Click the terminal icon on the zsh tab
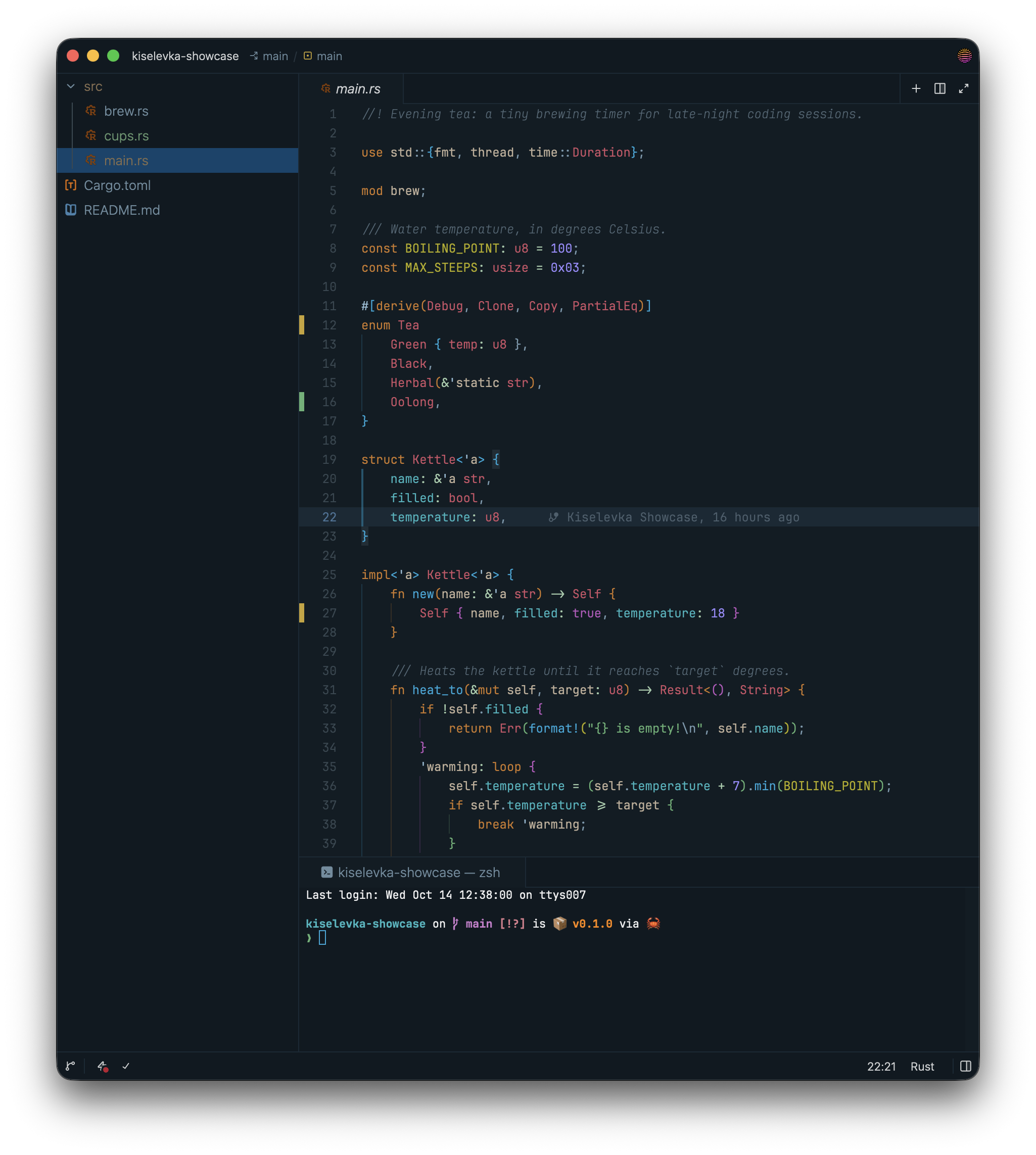 [327, 872]
